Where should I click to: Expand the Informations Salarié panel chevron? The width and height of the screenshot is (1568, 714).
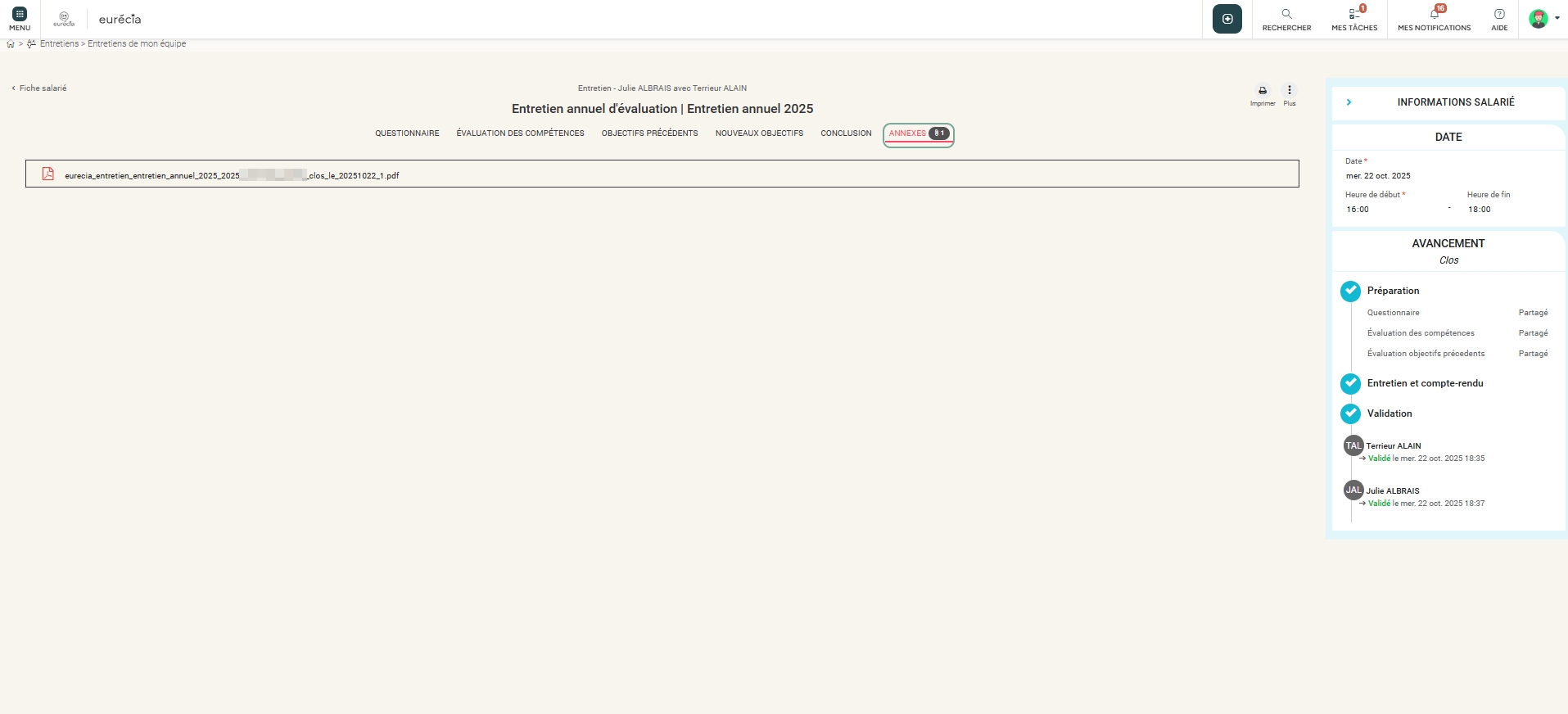(1349, 102)
